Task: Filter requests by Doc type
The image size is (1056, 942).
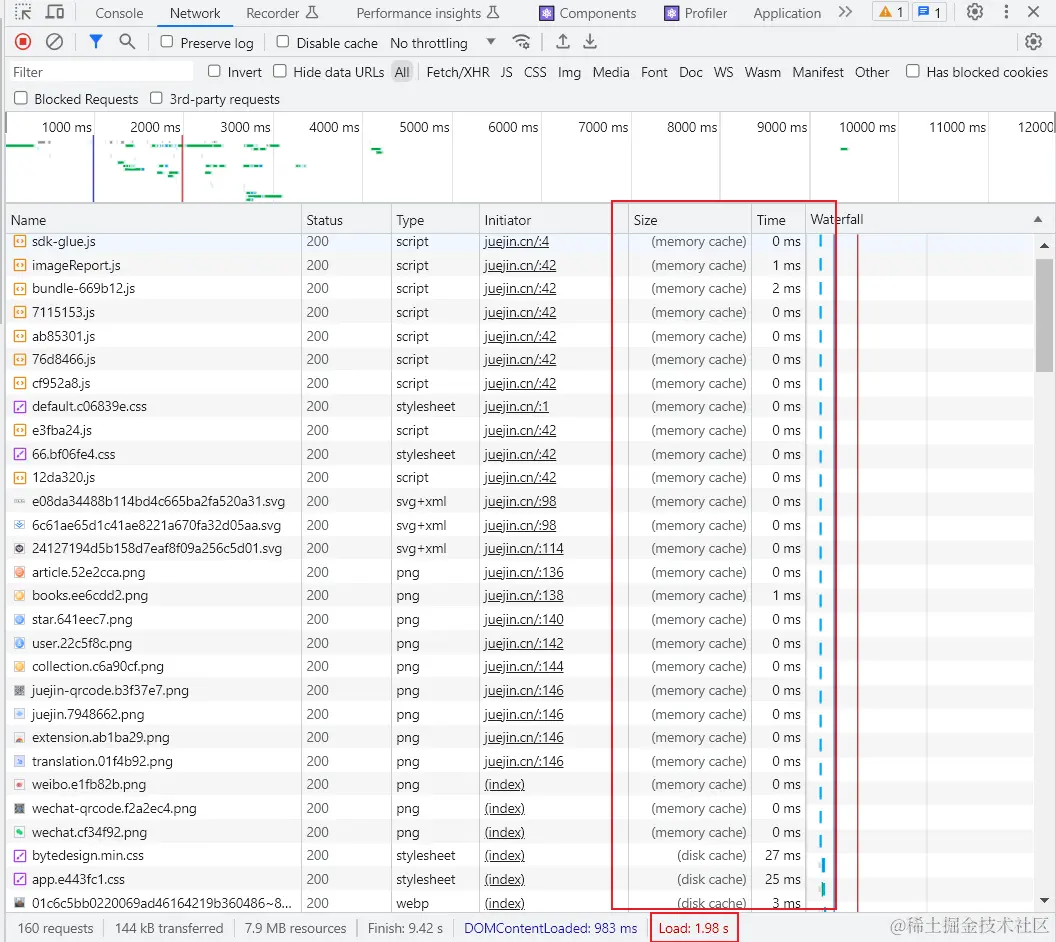Action: pyautogui.click(x=690, y=72)
